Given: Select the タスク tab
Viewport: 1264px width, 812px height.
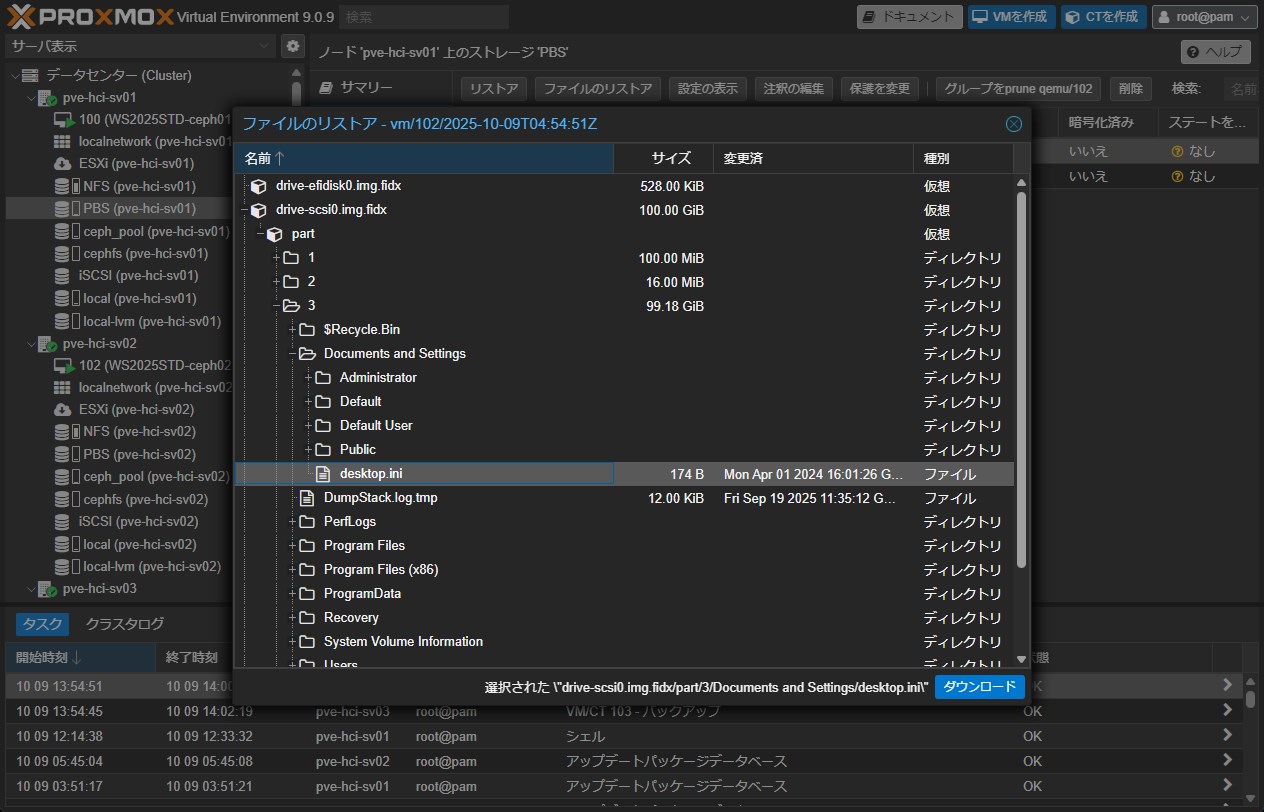Looking at the screenshot, I should click(42, 624).
